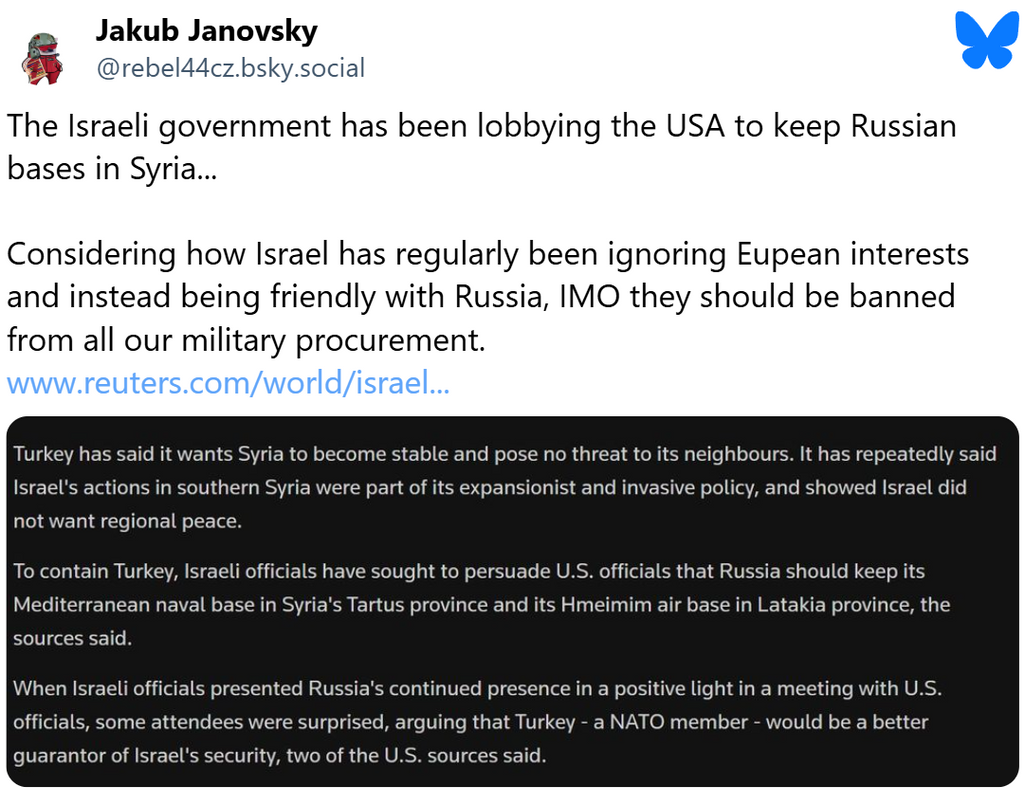Follow the www.reuters.com/world/israel link
1024x808 pixels.
point(228,382)
